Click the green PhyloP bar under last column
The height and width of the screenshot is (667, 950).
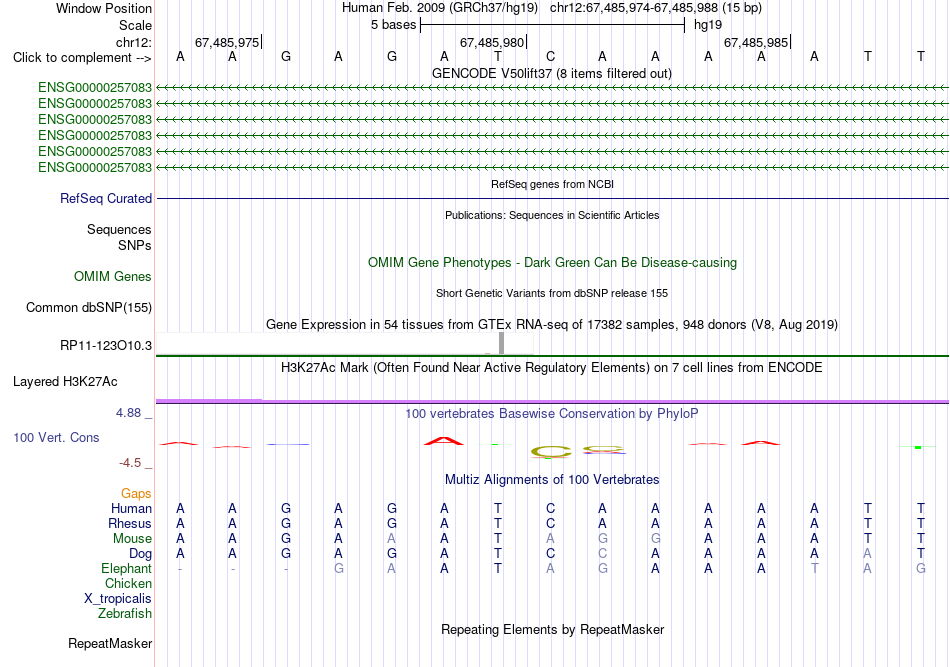pyautogui.click(x=918, y=447)
